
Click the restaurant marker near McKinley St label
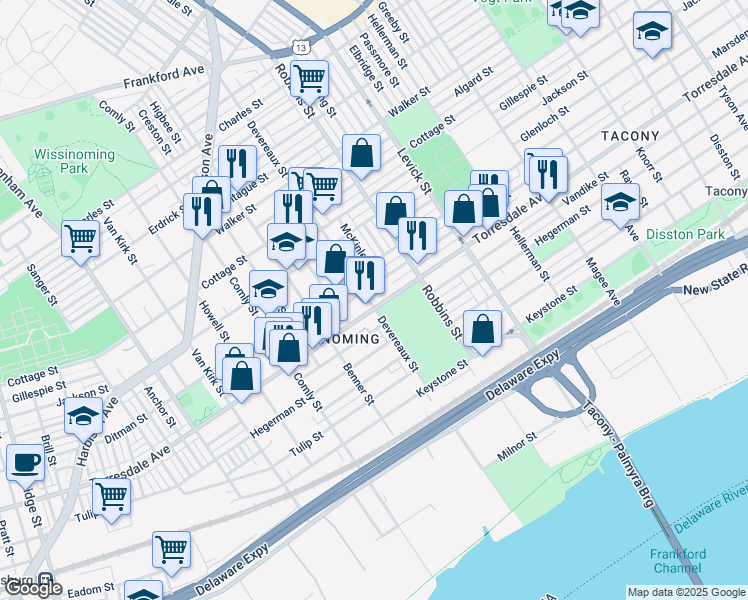[x=365, y=276]
